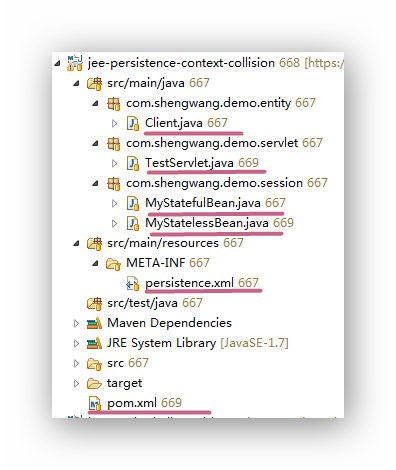This screenshot has width=396, height=470.
Task: Click the MyStatelessBean.java file icon
Action: pyautogui.click(x=133, y=223)
